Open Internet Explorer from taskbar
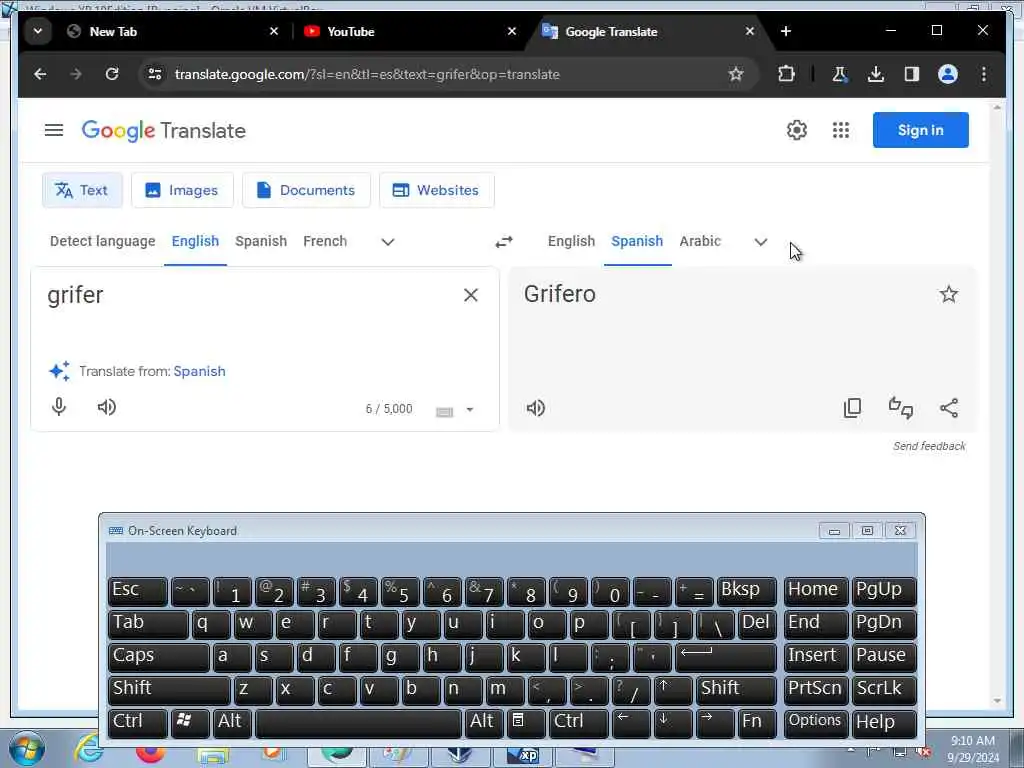The height and width of the screenshot is (768, 1024). tap(88, 749)
